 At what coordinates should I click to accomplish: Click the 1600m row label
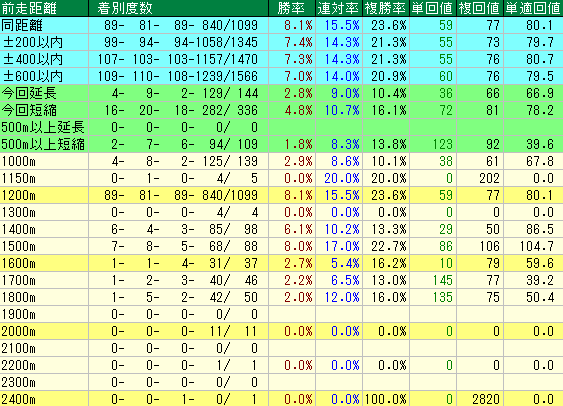pyautogui.click(x=19, y=263)
